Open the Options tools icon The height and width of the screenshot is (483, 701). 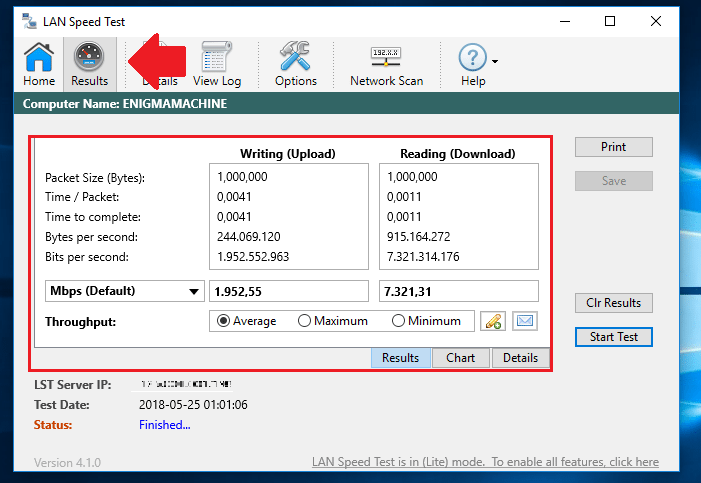pyautogui.click(x=296, y=64)
